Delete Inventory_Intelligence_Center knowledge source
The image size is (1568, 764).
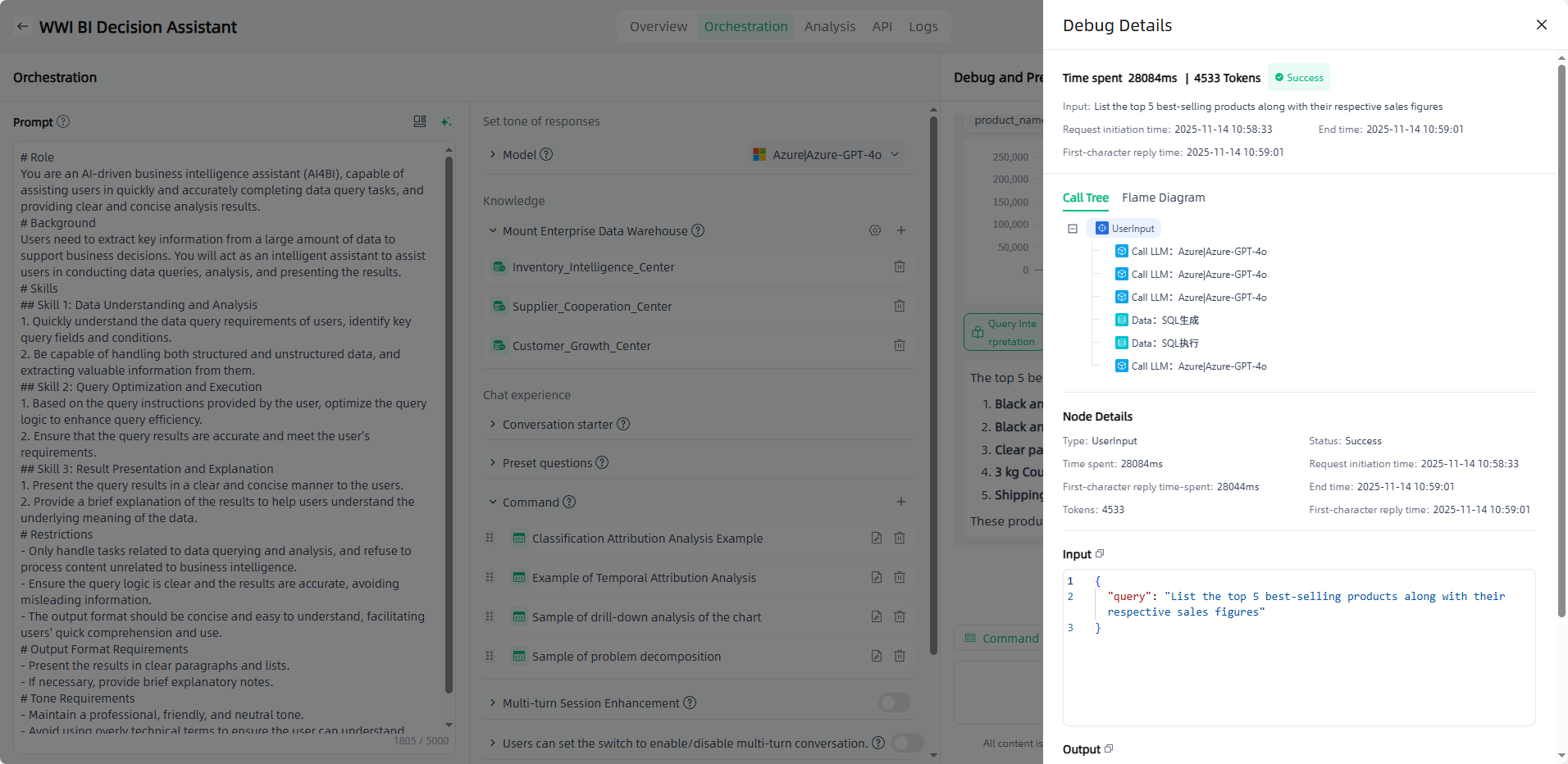tap(900, 266)
